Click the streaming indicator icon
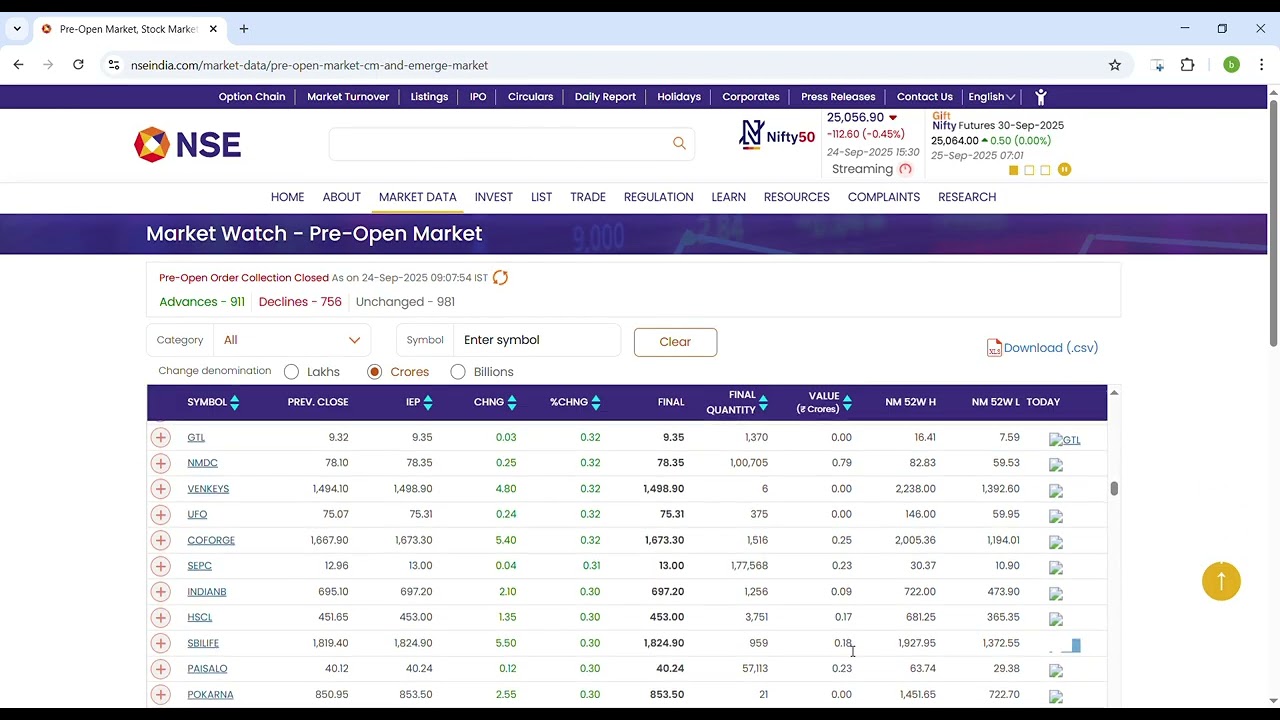Screen dimensions: 1280x720 click(906, 169)
